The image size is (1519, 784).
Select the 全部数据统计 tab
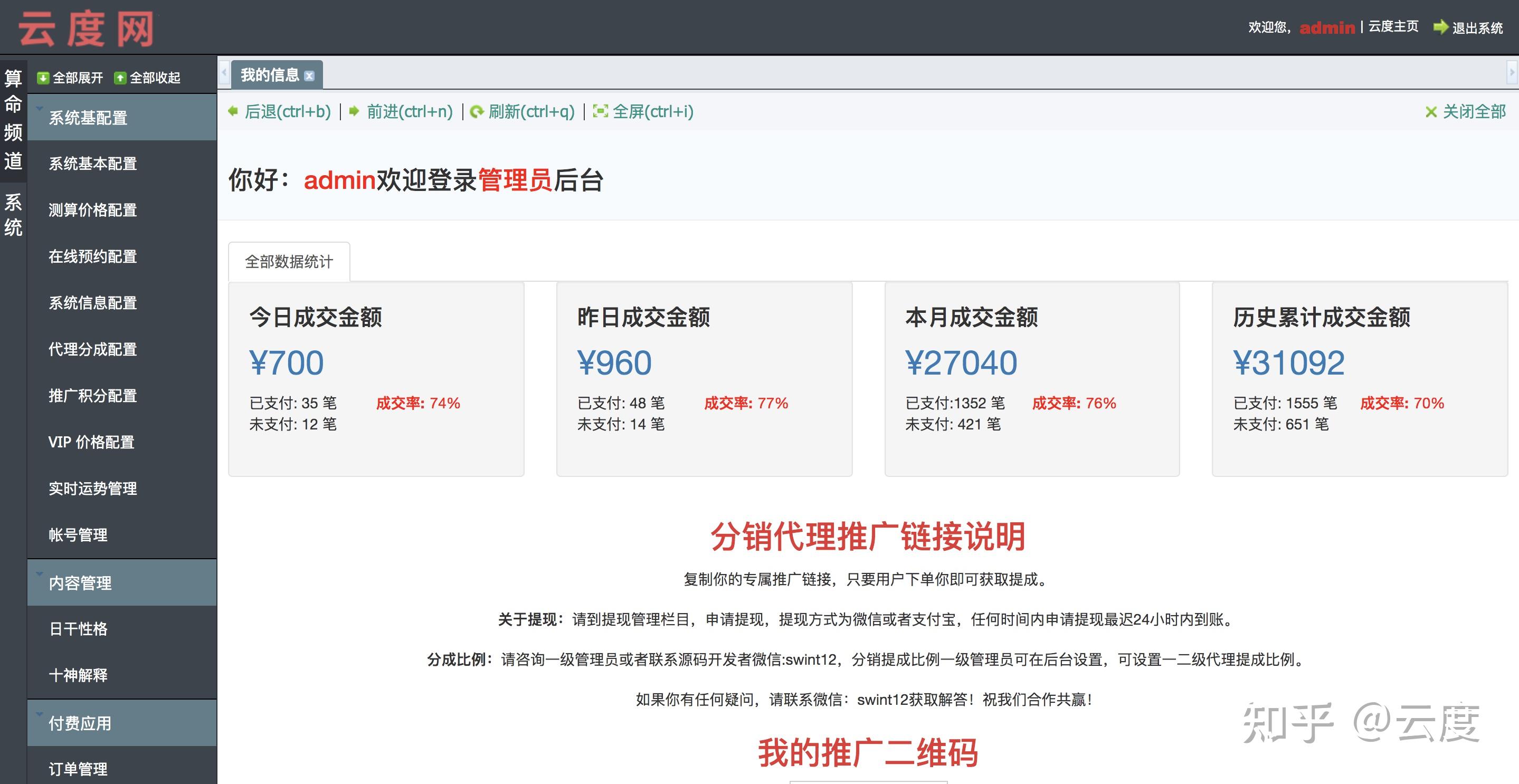tap(289, 262)
